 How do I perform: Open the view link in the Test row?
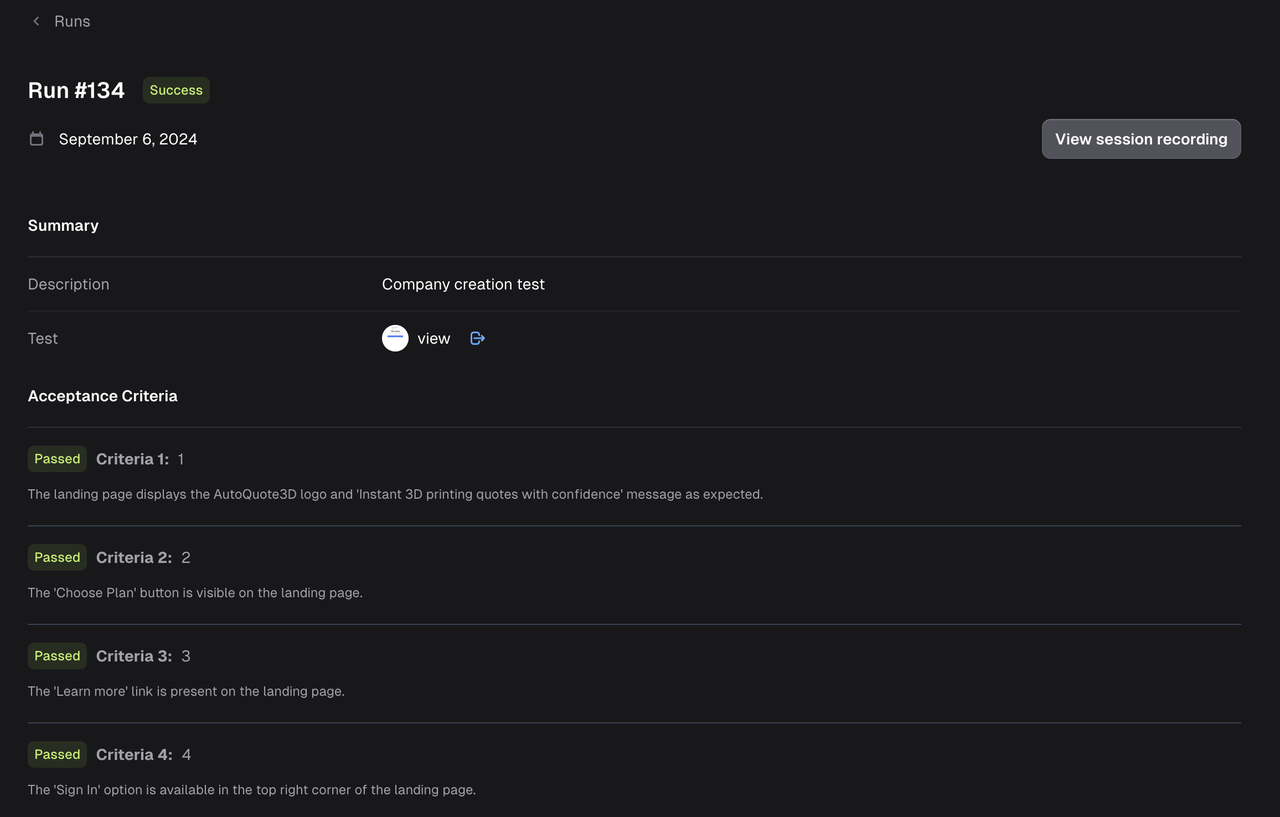click(433, 338)
